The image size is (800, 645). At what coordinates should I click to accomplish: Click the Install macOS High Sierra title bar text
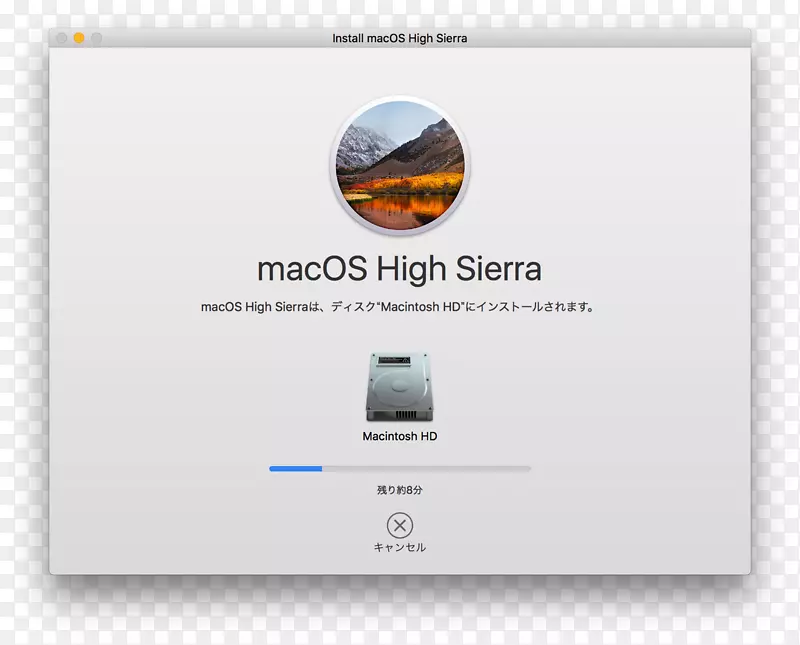[400, 38]
